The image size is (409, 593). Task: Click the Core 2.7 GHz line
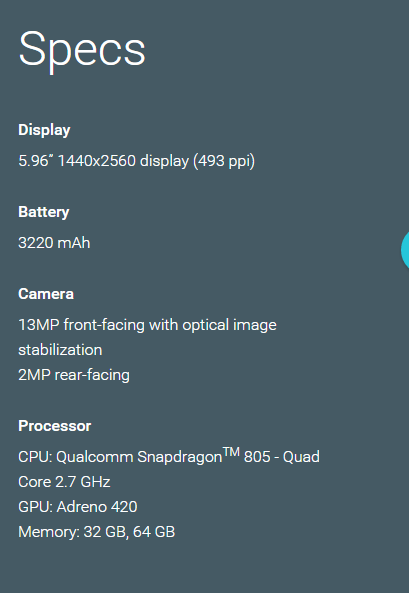tap(64, 482)
